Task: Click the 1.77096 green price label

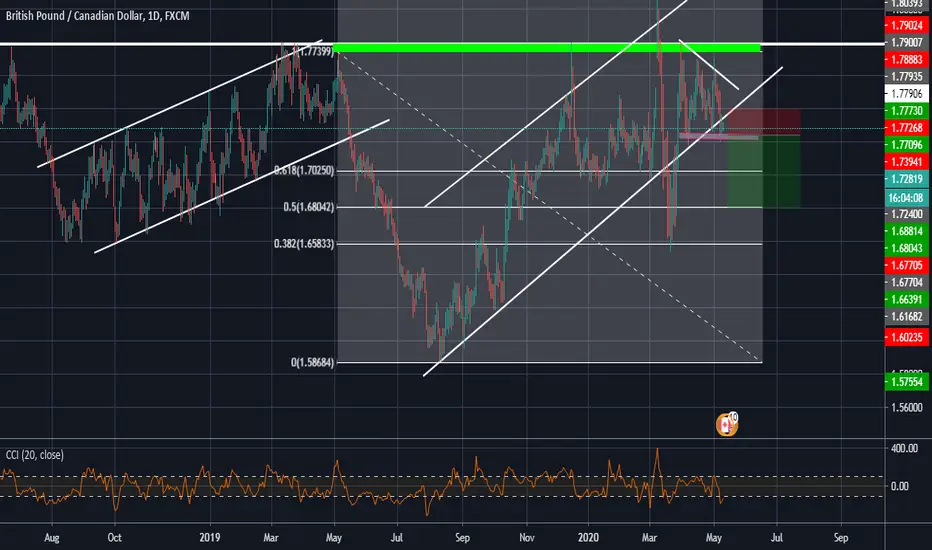Action: [x=906, y=144]
